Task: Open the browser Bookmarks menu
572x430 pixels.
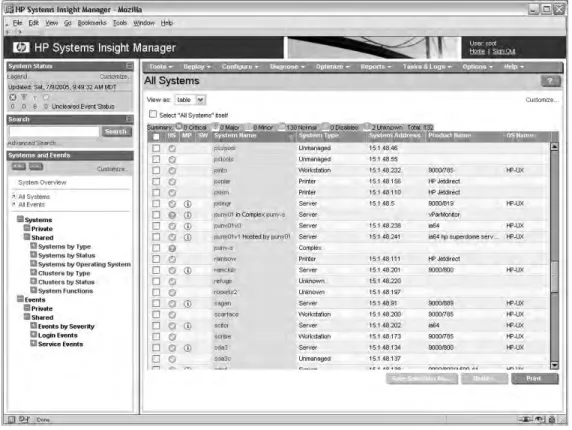Action: click(x=92, y=23)
